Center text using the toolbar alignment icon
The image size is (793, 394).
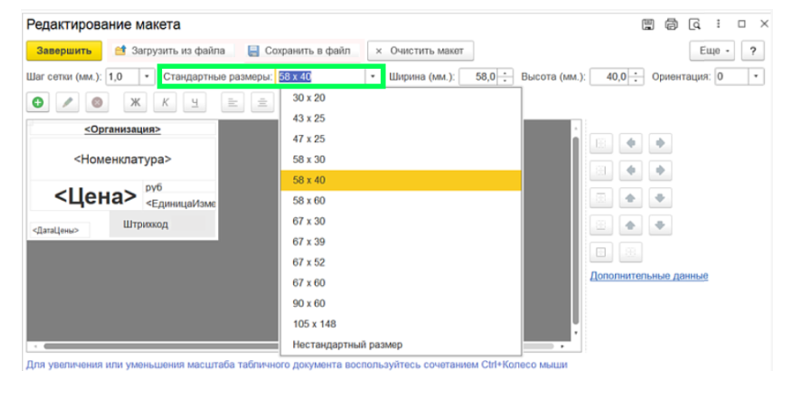[x=262, y=103]
